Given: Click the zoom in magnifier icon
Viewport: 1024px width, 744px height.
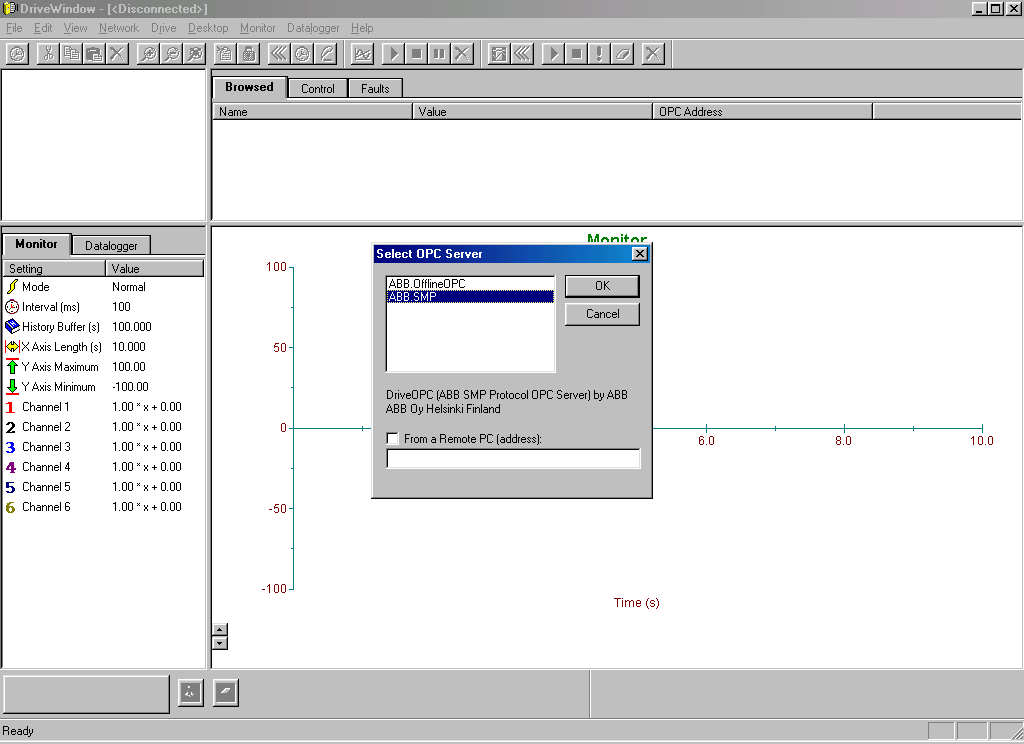Looking at the screenshot, I should (149, 54).
